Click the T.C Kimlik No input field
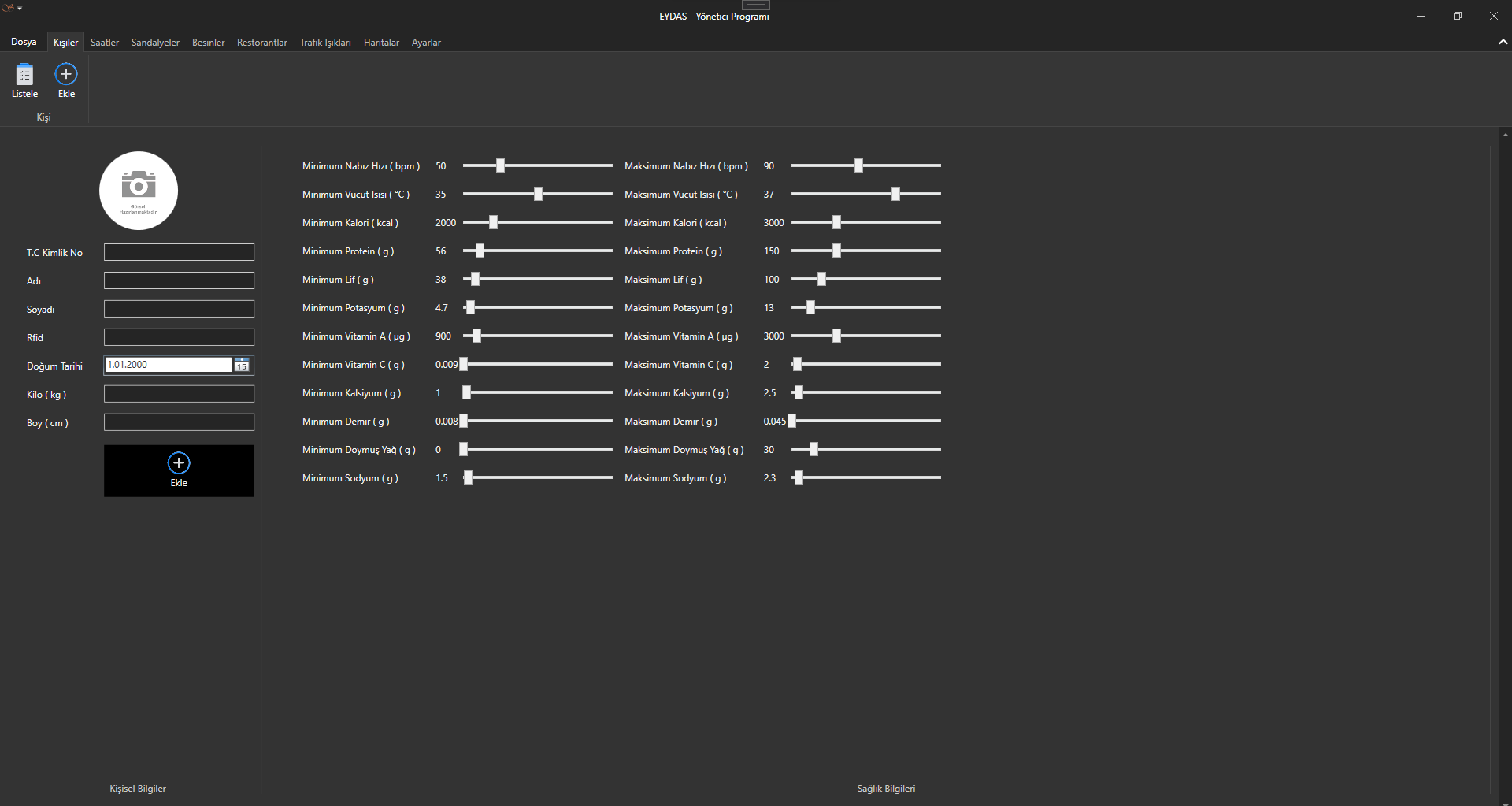The image size is (1512, 806). tap(179, 252)
